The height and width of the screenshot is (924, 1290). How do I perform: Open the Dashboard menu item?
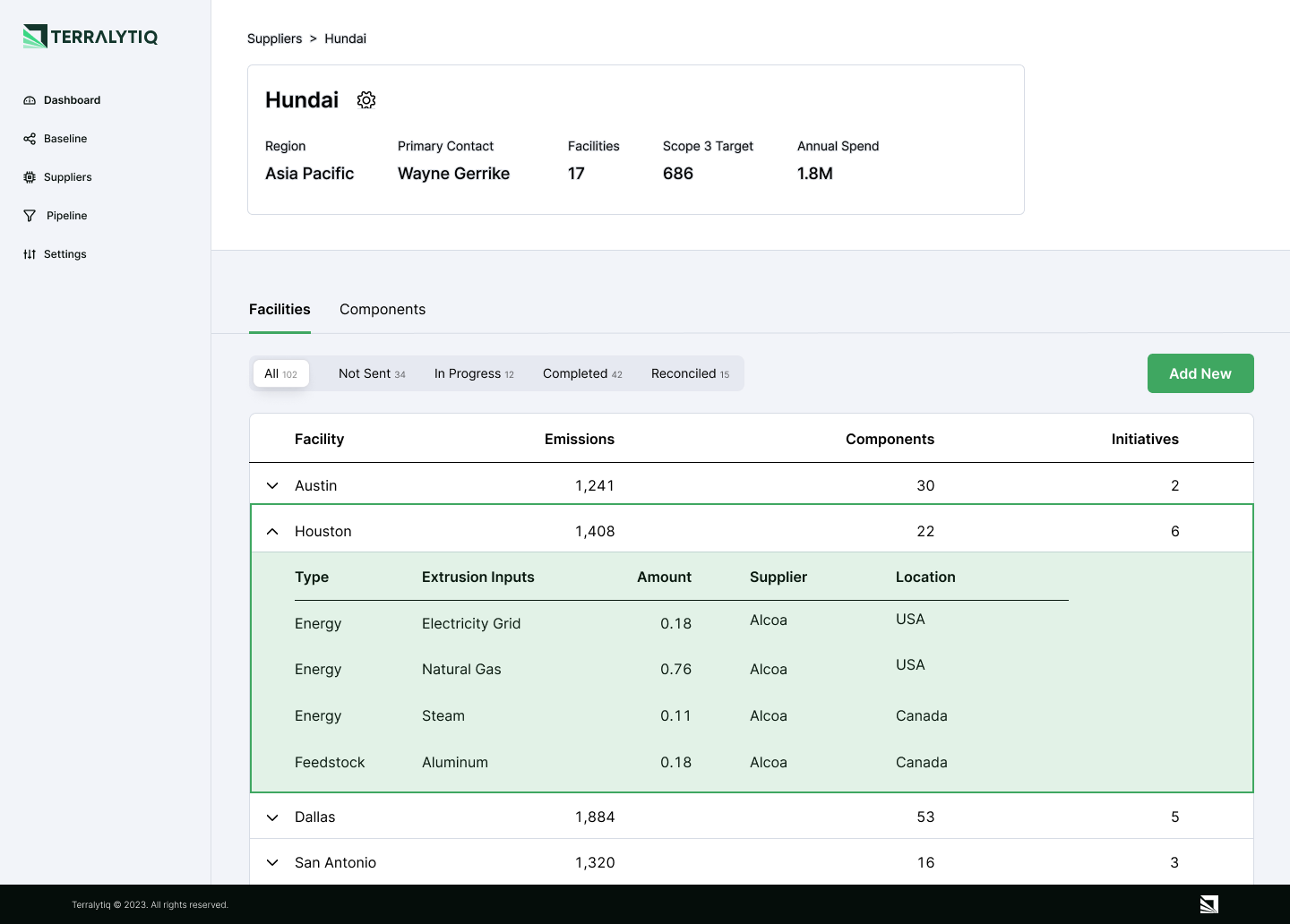pyautogui.click(x=62, y=100)
